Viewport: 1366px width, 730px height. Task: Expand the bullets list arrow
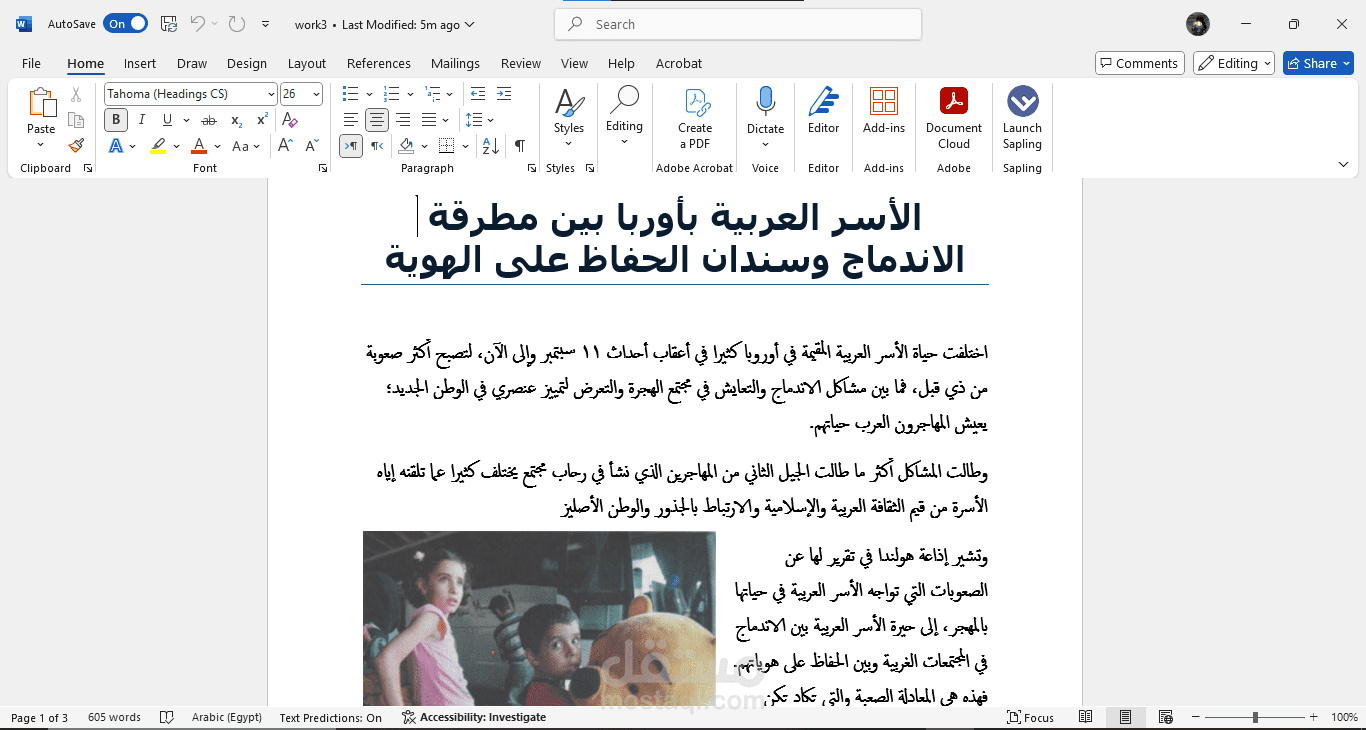[367, 94]
